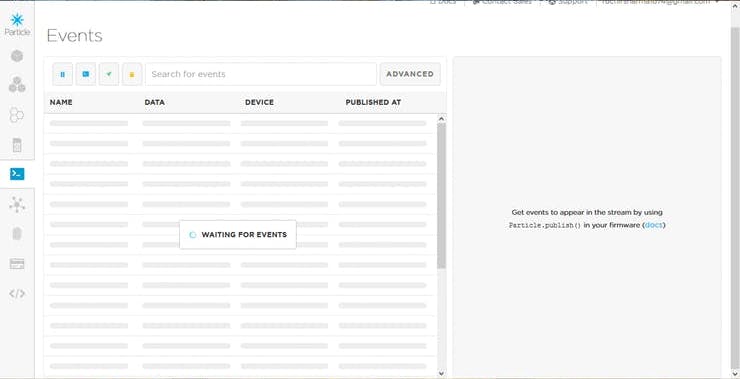Click the Search for events field
Viewport: 740px width, 379px height.
point(261,74)
